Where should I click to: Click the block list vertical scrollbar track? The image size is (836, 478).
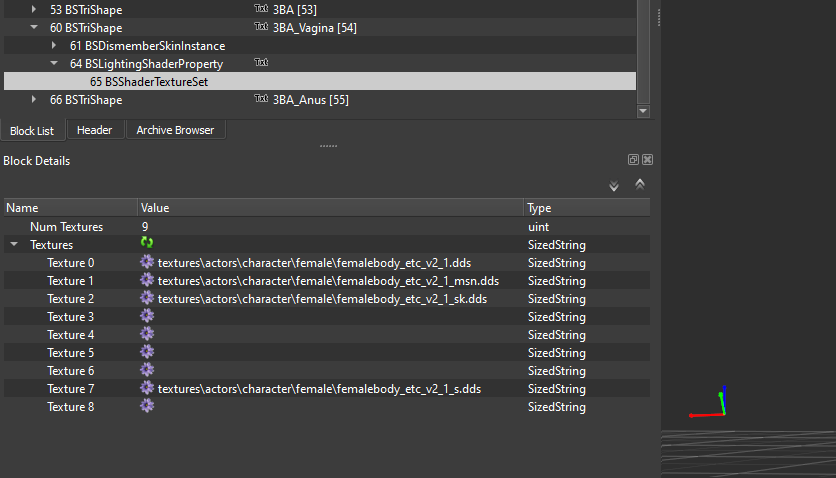click(x=643, y=52)
